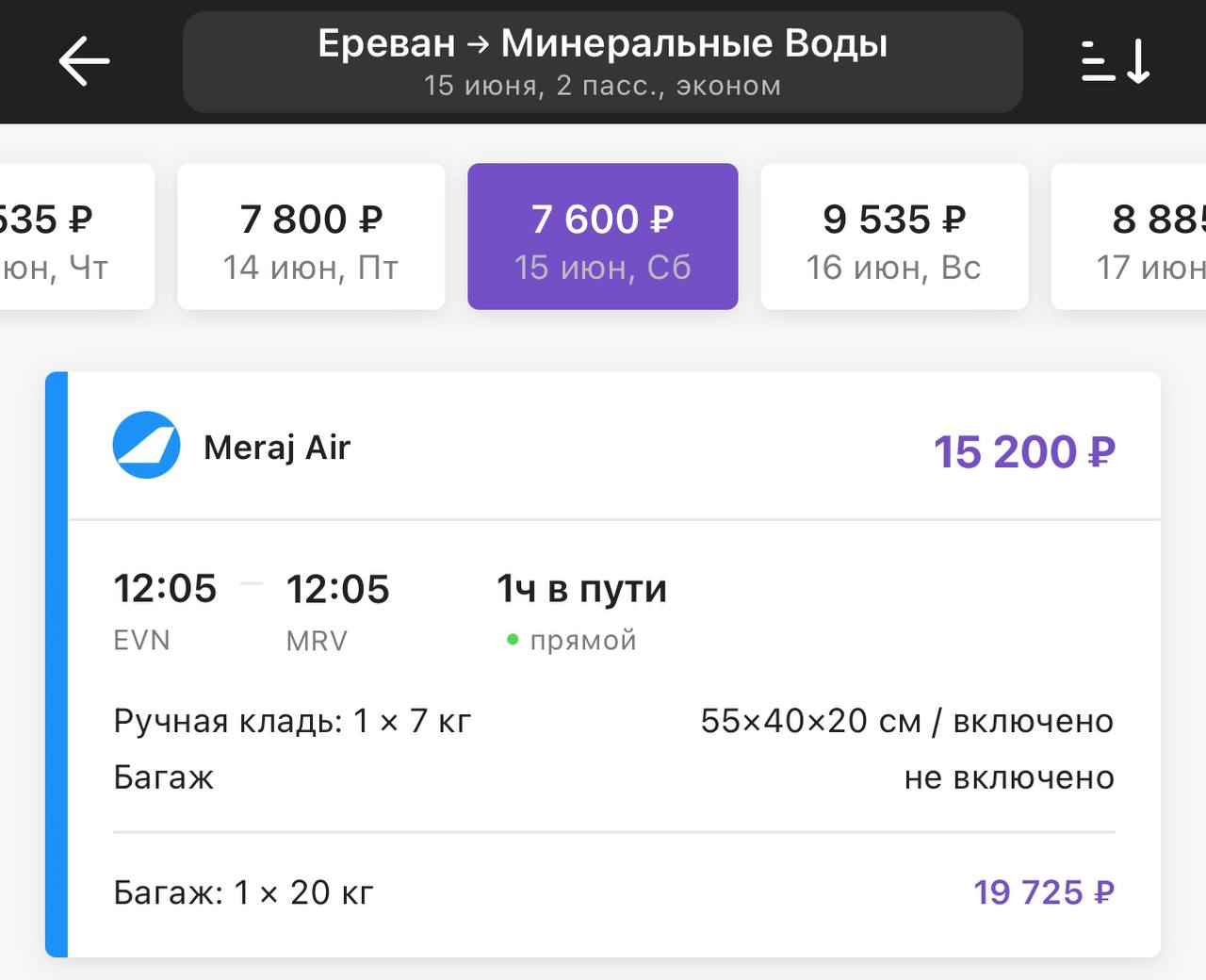Select the Багаж: 1 × 20 кг option
1206x980 pixels.
(243, 892)
